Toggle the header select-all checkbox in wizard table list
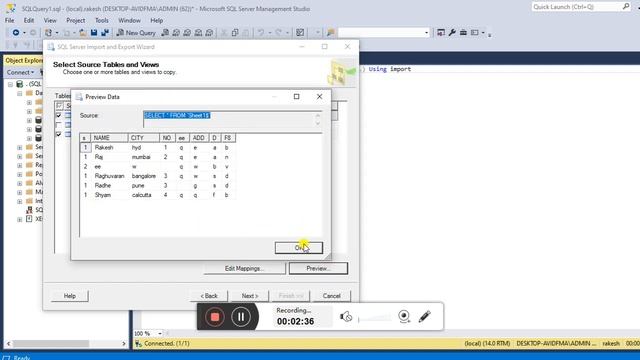Viewport: 640px width, 360px height. pyautogui.click(x=59, y=106)
